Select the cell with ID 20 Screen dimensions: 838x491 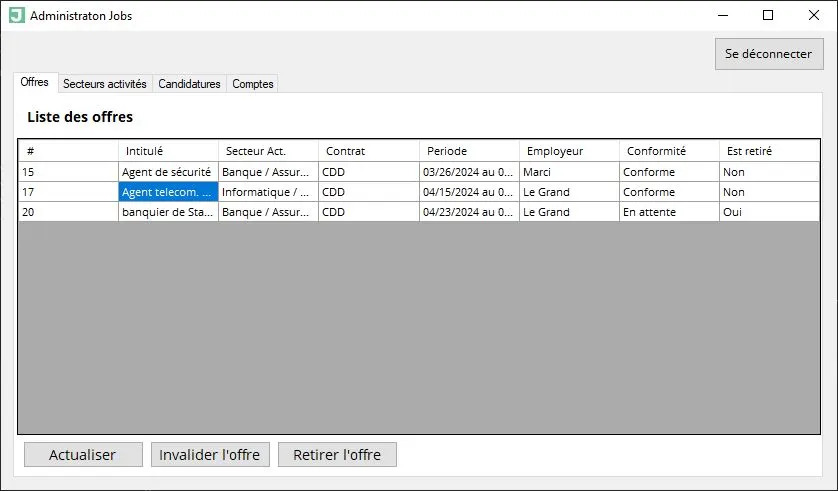coord(68,212)
